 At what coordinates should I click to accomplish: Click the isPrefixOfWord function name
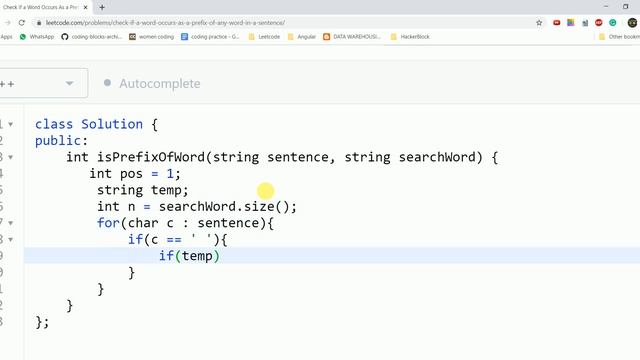(151, 157)
